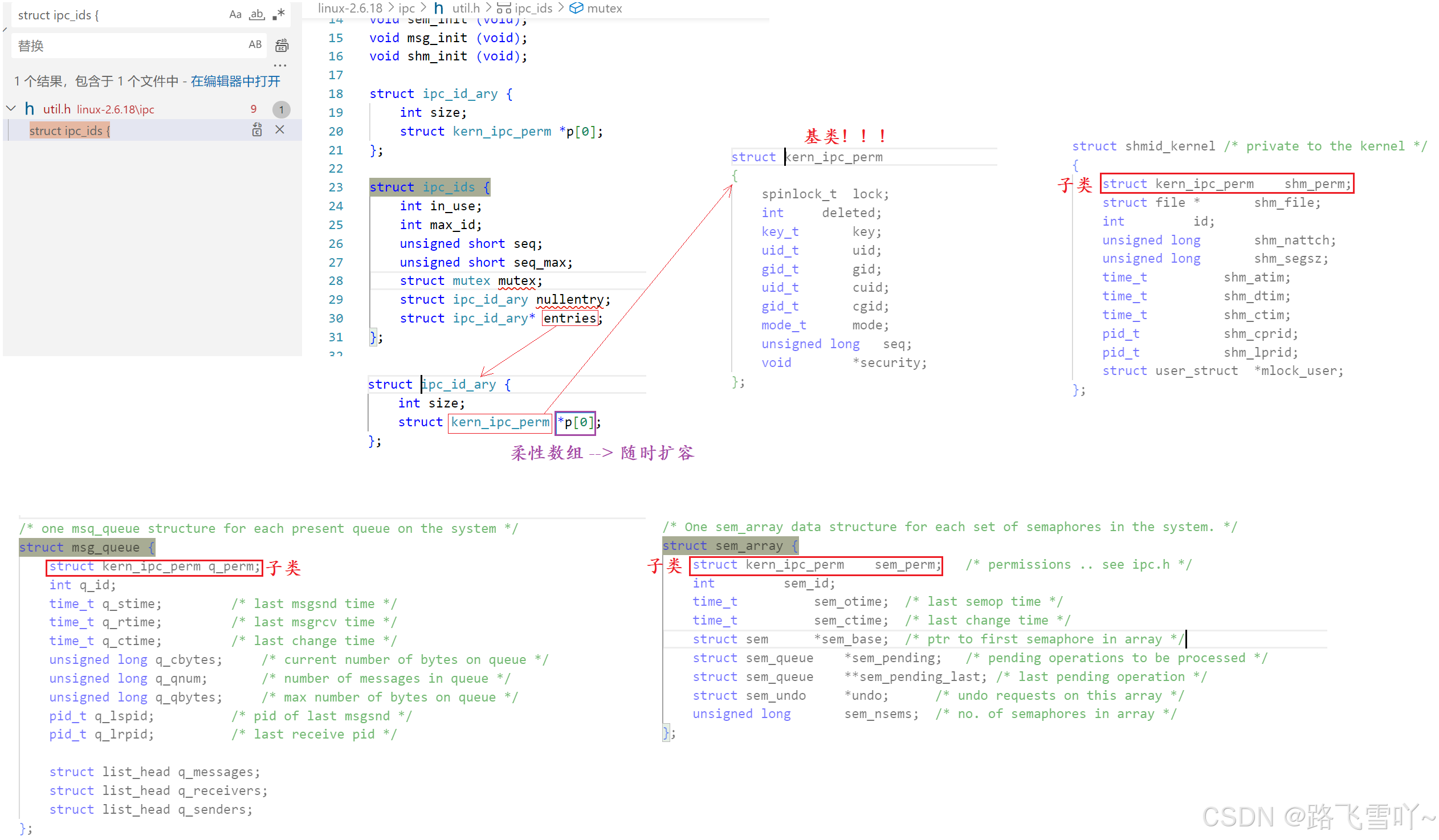Click the replace text input field
1439x840 pixels.
[x=125, y=45]
